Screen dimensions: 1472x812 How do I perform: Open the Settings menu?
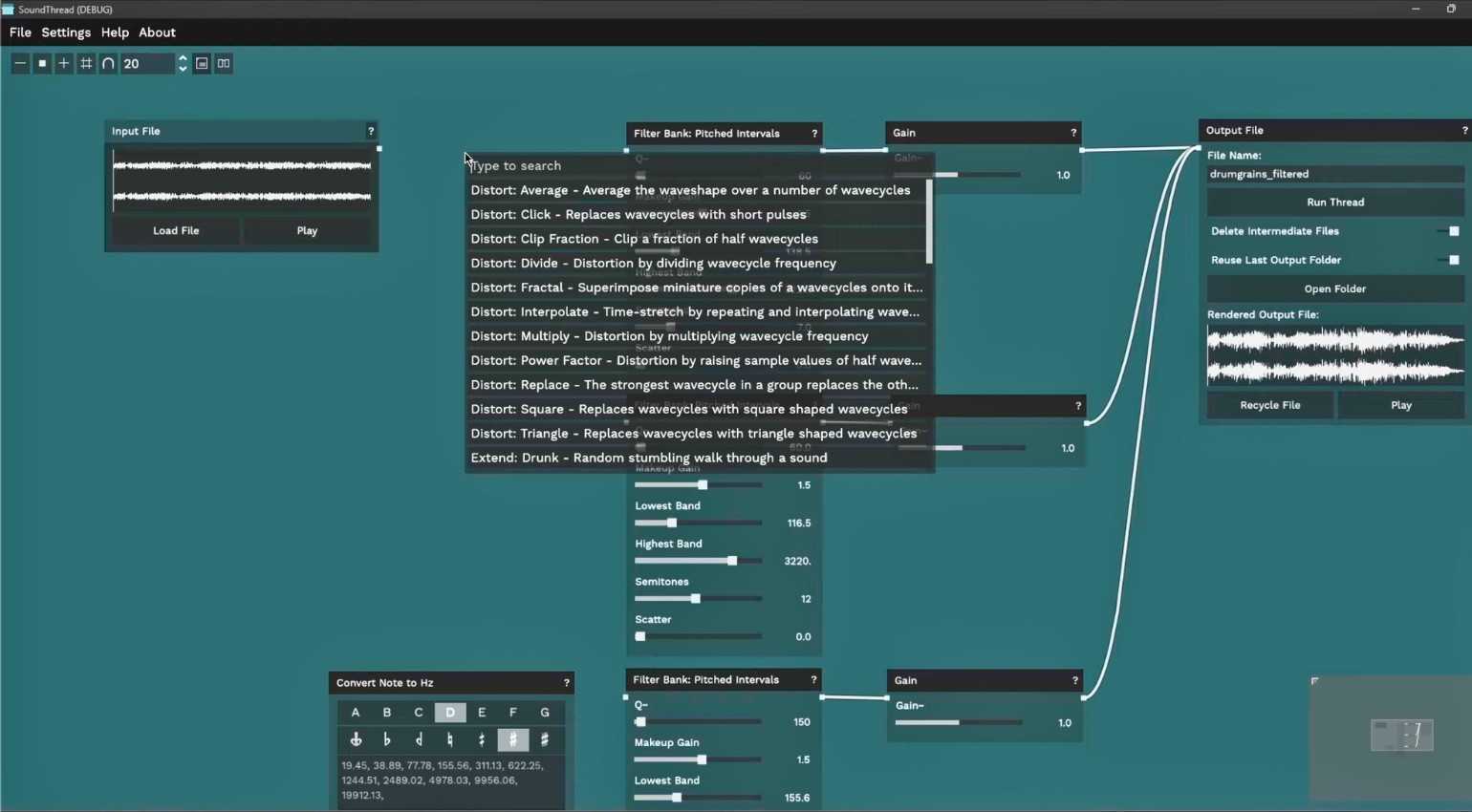click(66, 32)
